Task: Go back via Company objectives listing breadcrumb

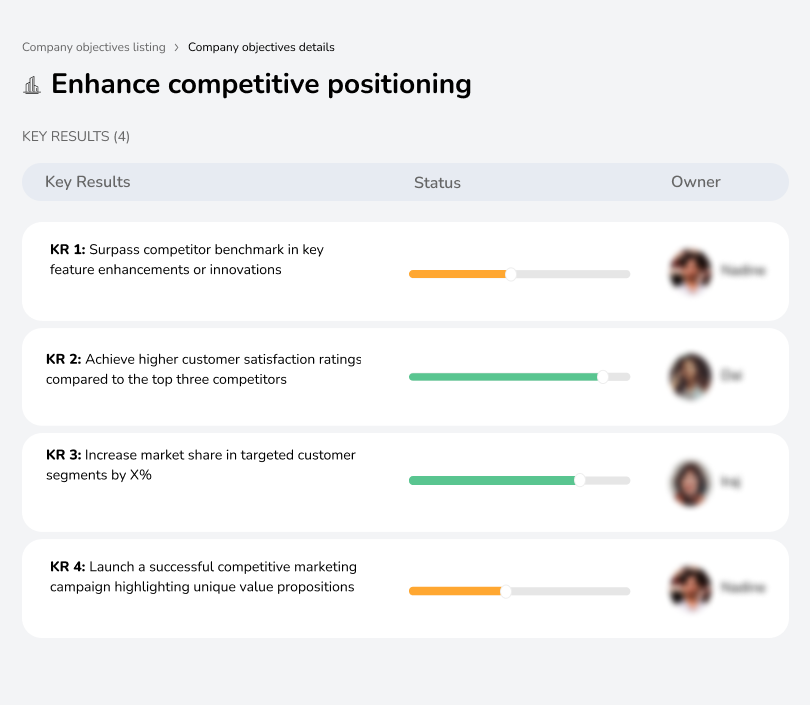Action: point(93,47)
